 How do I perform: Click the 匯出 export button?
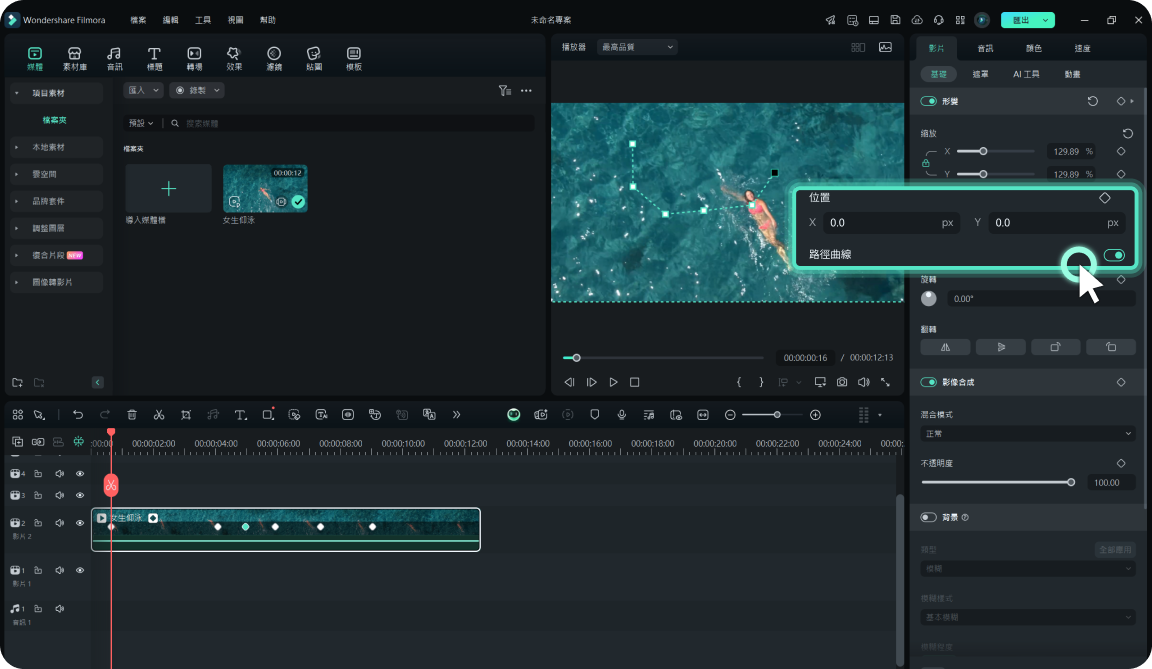pos(1028,20)
